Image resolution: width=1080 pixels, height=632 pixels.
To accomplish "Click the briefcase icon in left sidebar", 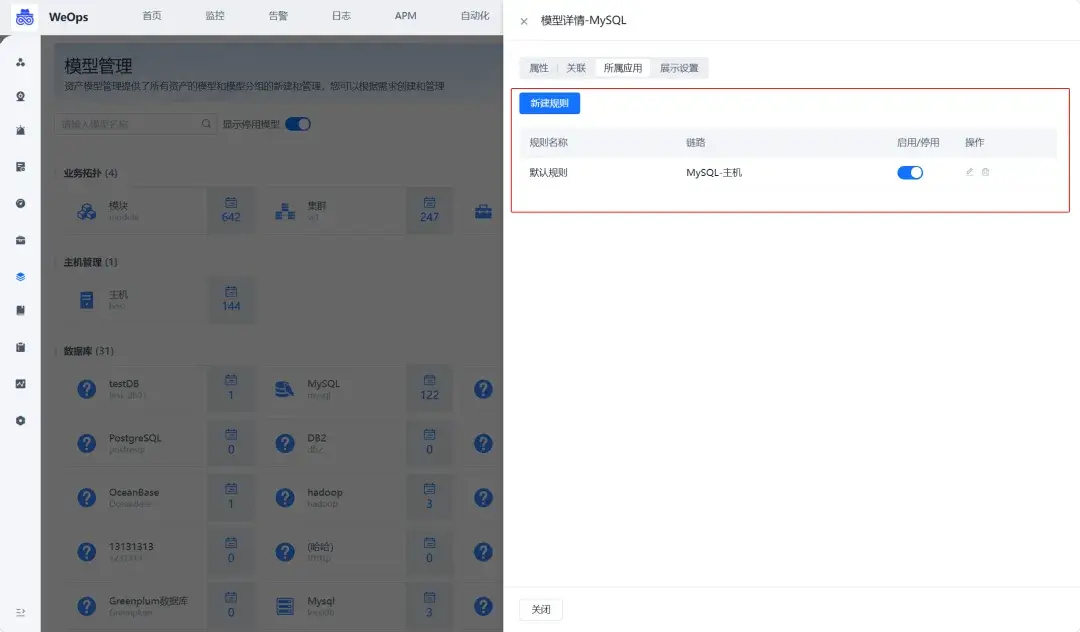I will point(20,240).
